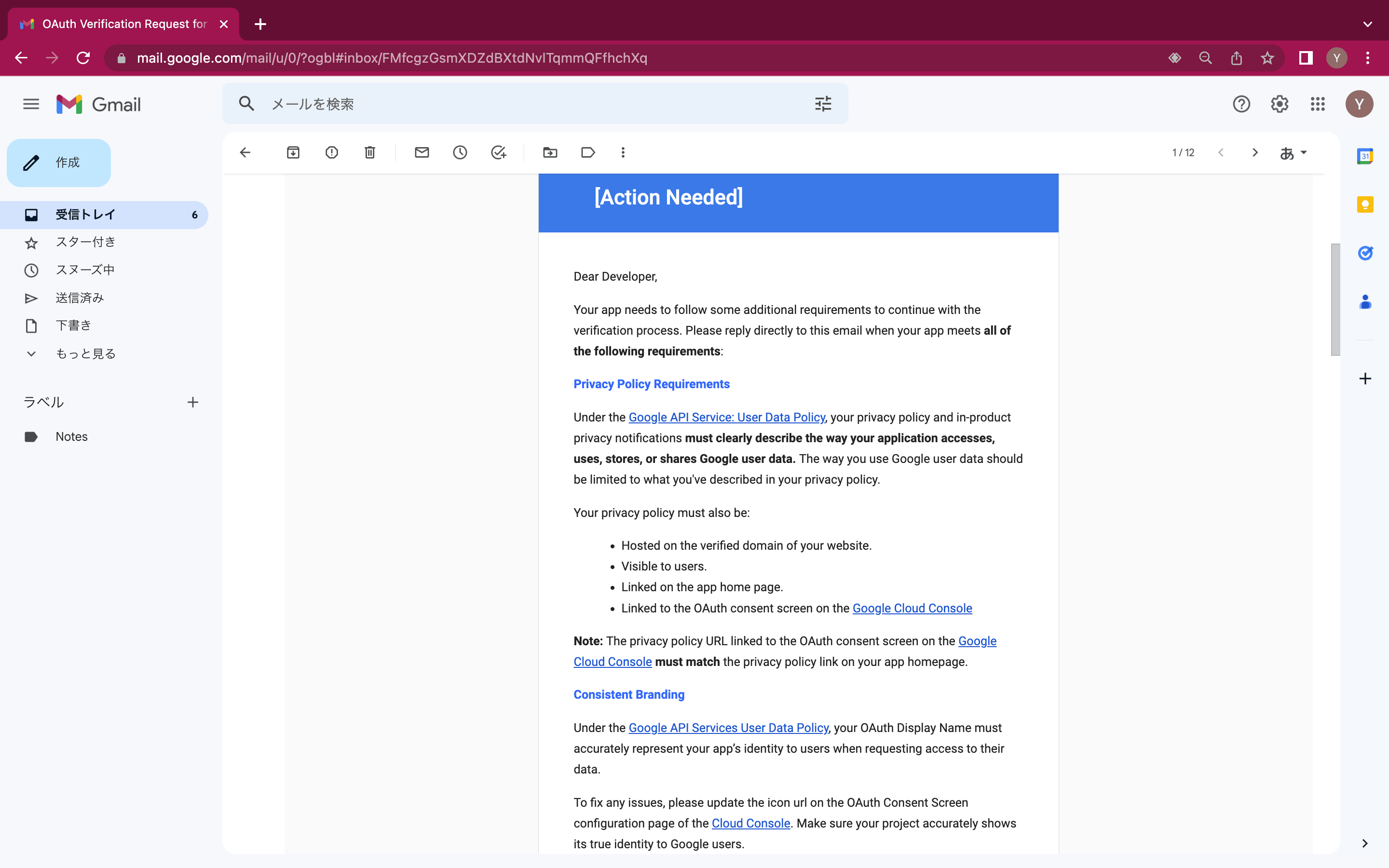Viewport: 1389px width, 868px height.
Task: Click the Consistent Branding heading
Action: coord(628,694)
